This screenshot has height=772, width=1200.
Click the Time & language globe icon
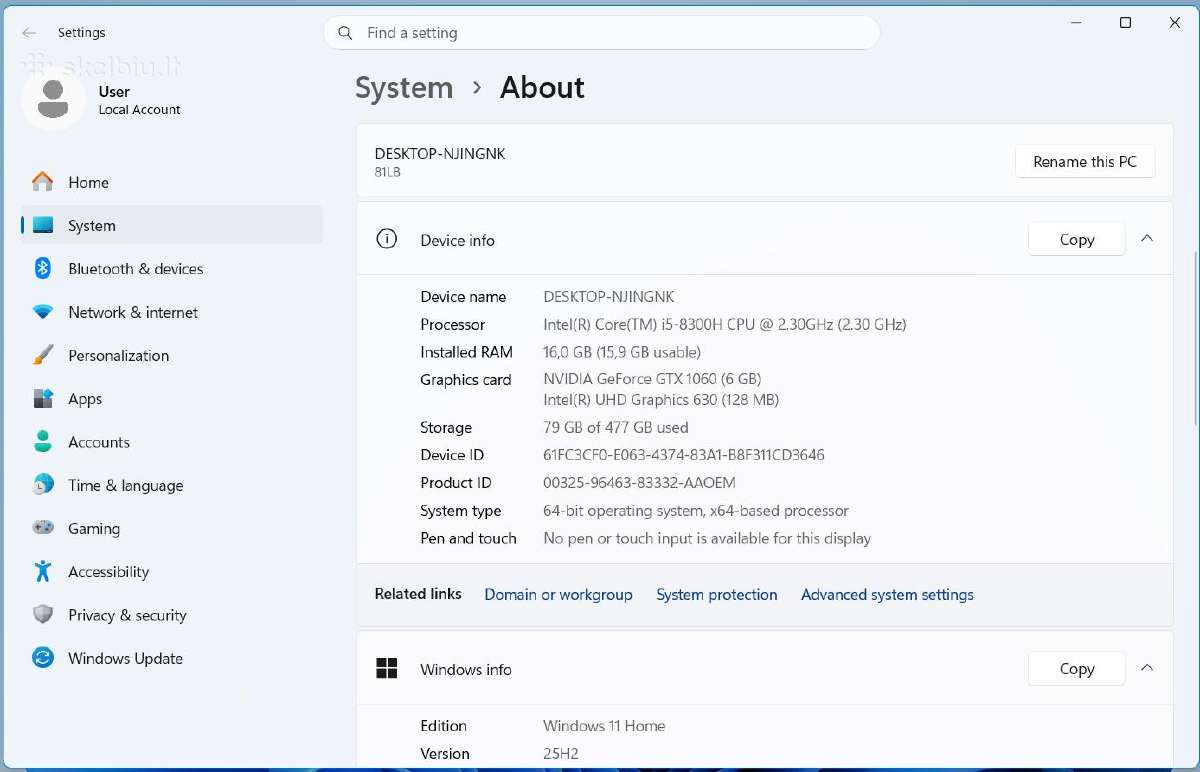click(x=43, y=485)
